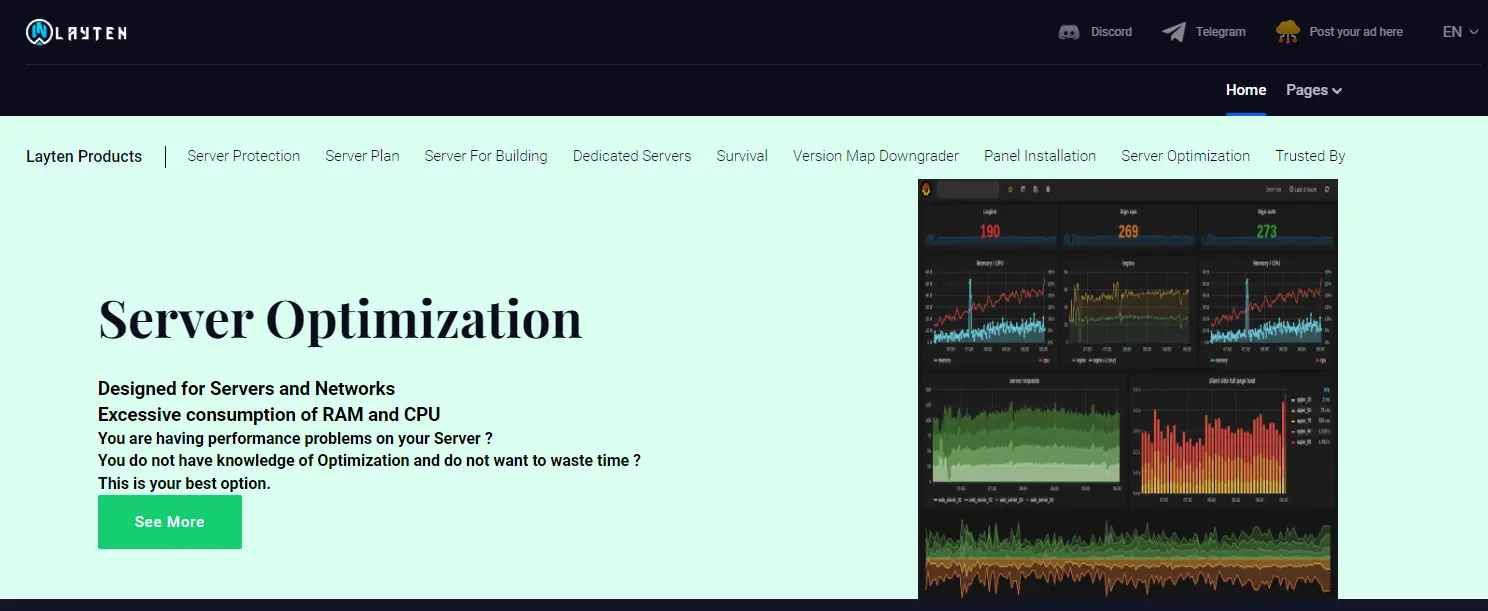
Task: Click the See More button
Action: tap(170, 522)
